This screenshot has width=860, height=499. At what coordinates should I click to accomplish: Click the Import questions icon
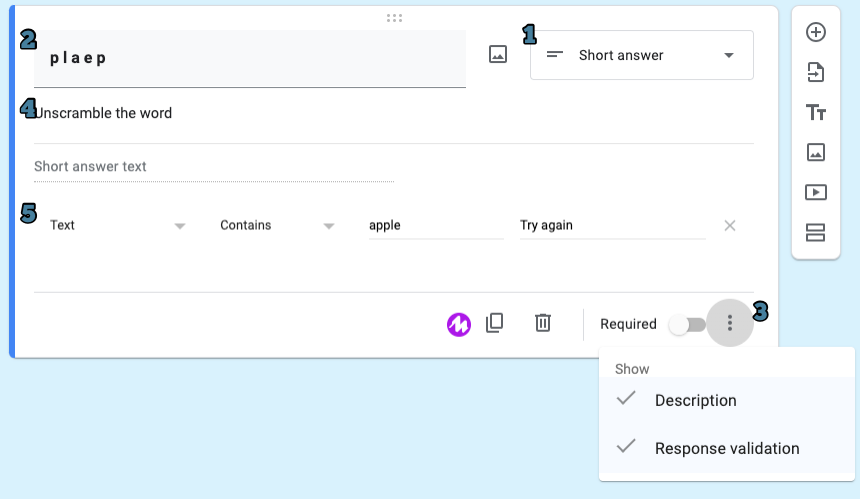815,72
